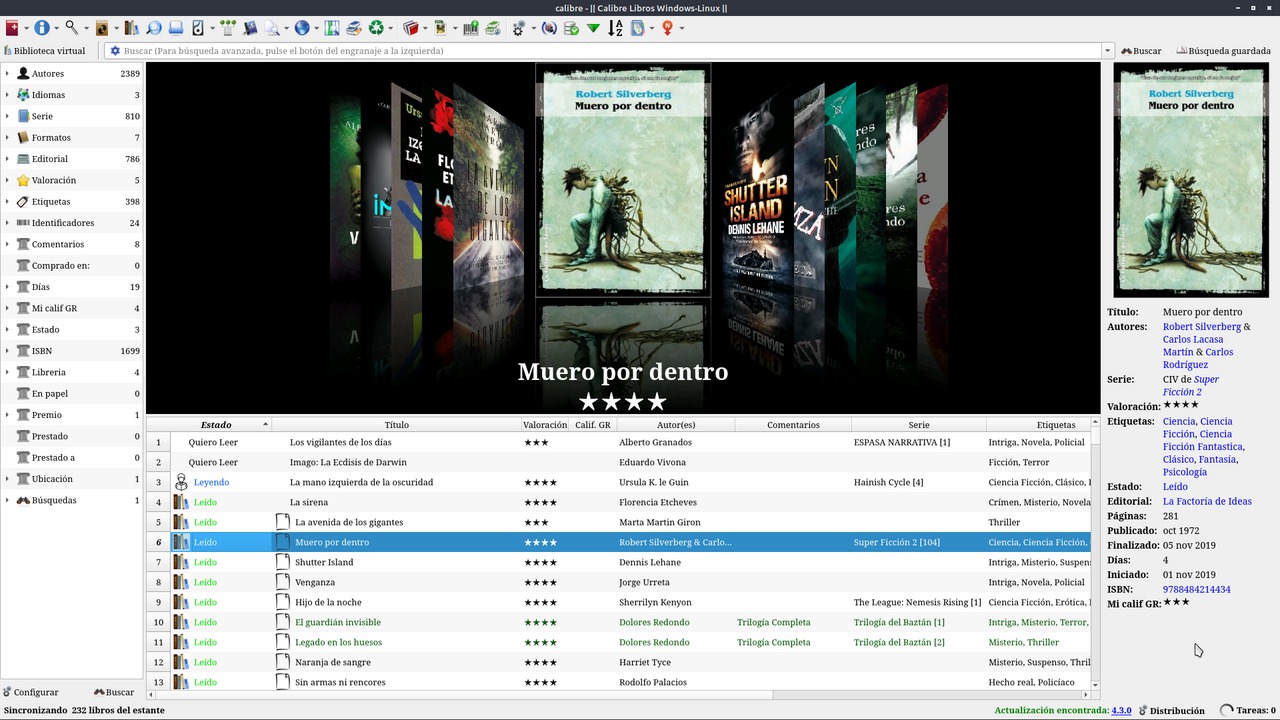This screenshot has width=1280, height=720.
Task: Click the magnifying glass toolbar icon
Action: [x=72, y=28]
